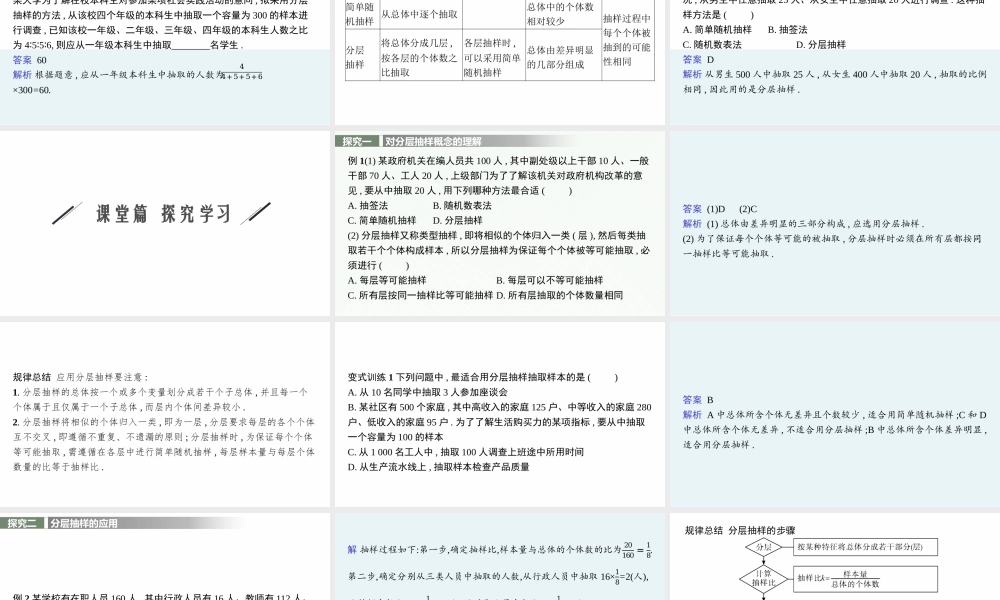
Task: Click title '规律总结 分层抽样的步骤'
Action: coord(740,530)
